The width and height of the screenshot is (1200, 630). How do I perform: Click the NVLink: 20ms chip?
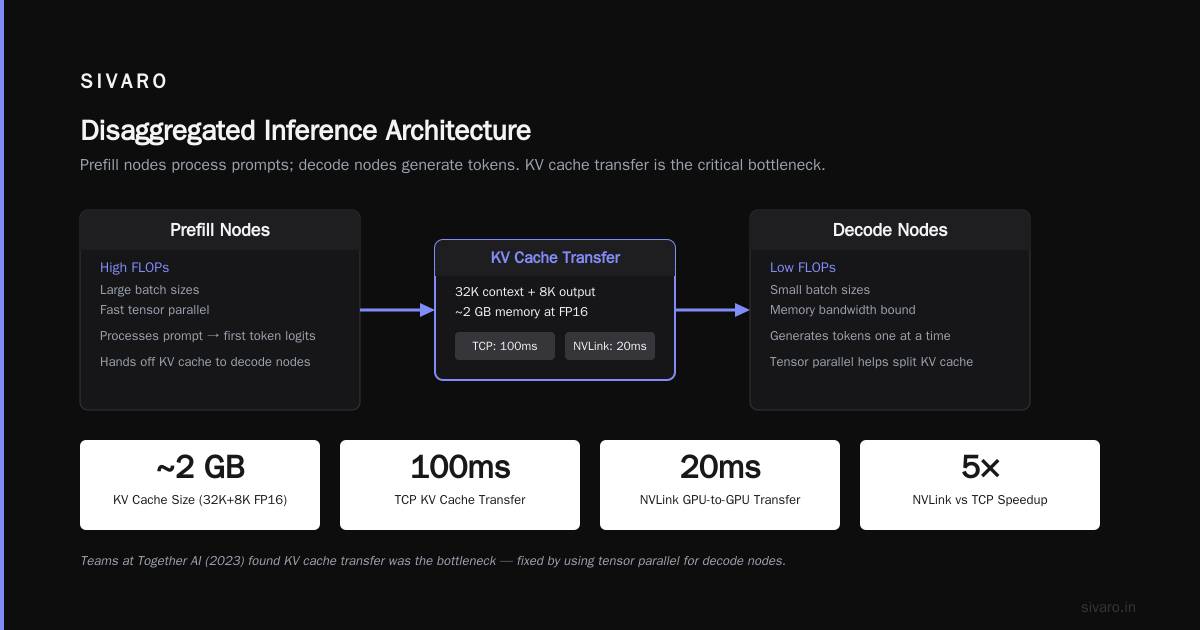[x=610, y=346]
